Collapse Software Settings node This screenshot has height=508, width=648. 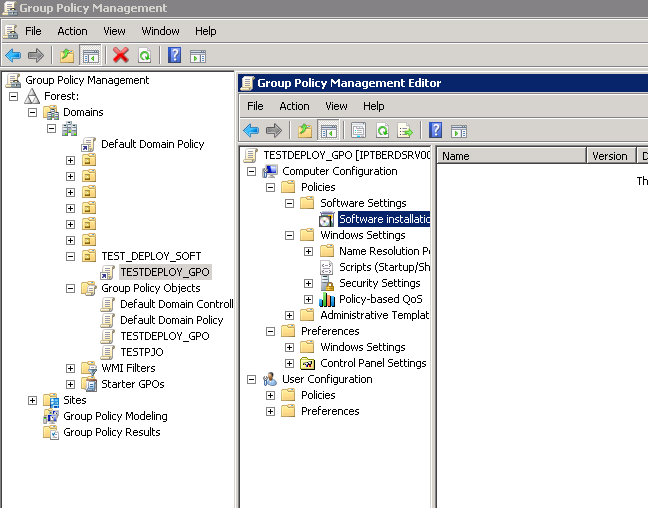(x=290, y=203)
